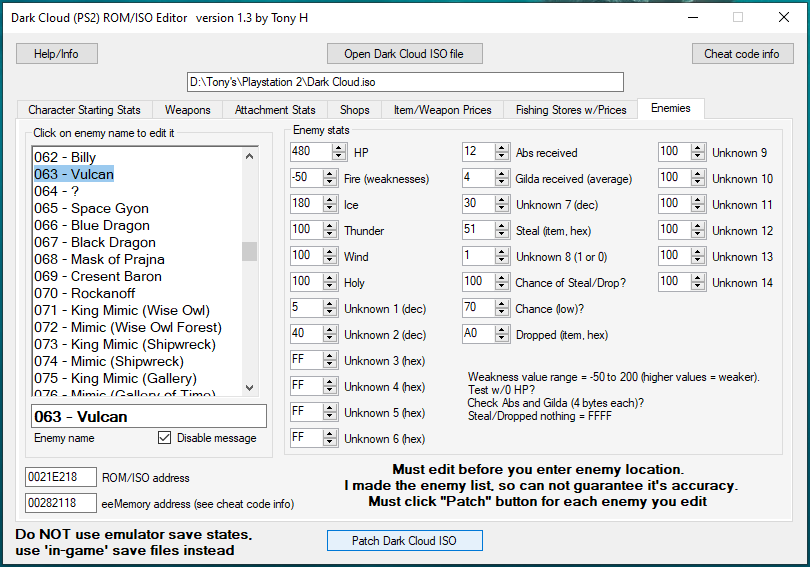Increase Abs received with spinner up arrow
The height and width of the screenshot is (567, 810).
503,149
